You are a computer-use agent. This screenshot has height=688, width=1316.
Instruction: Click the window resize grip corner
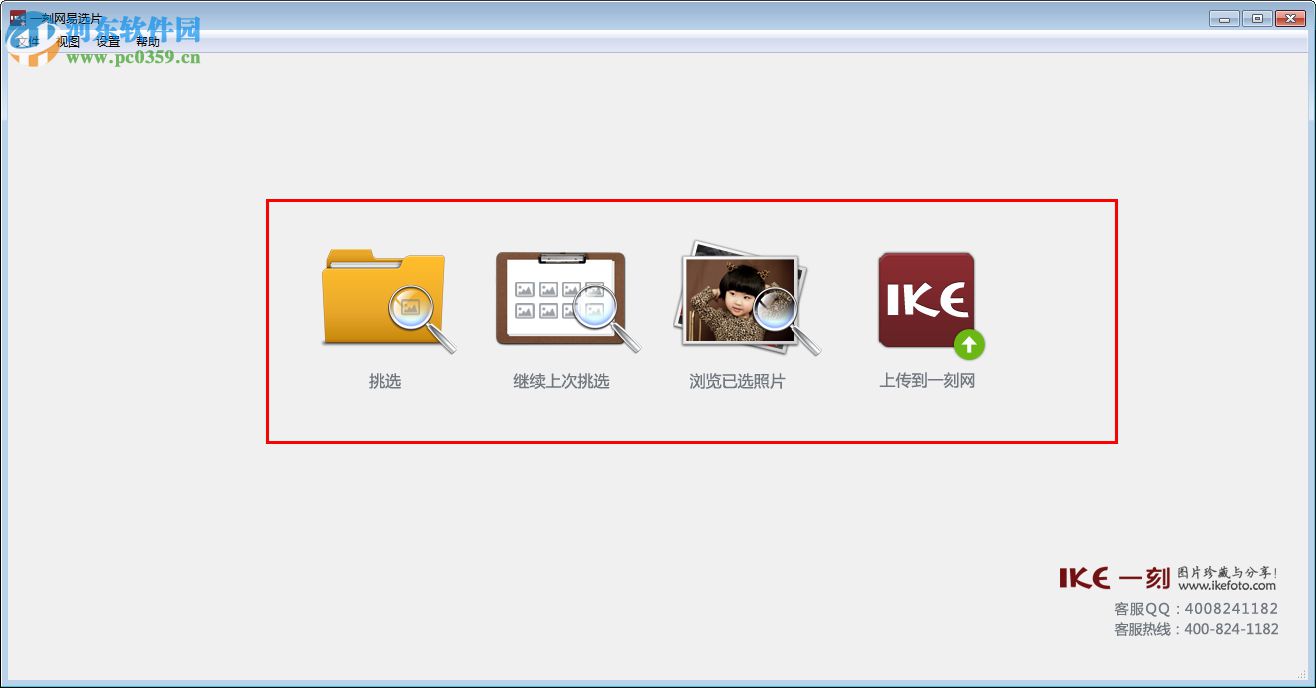point(1302,674)
